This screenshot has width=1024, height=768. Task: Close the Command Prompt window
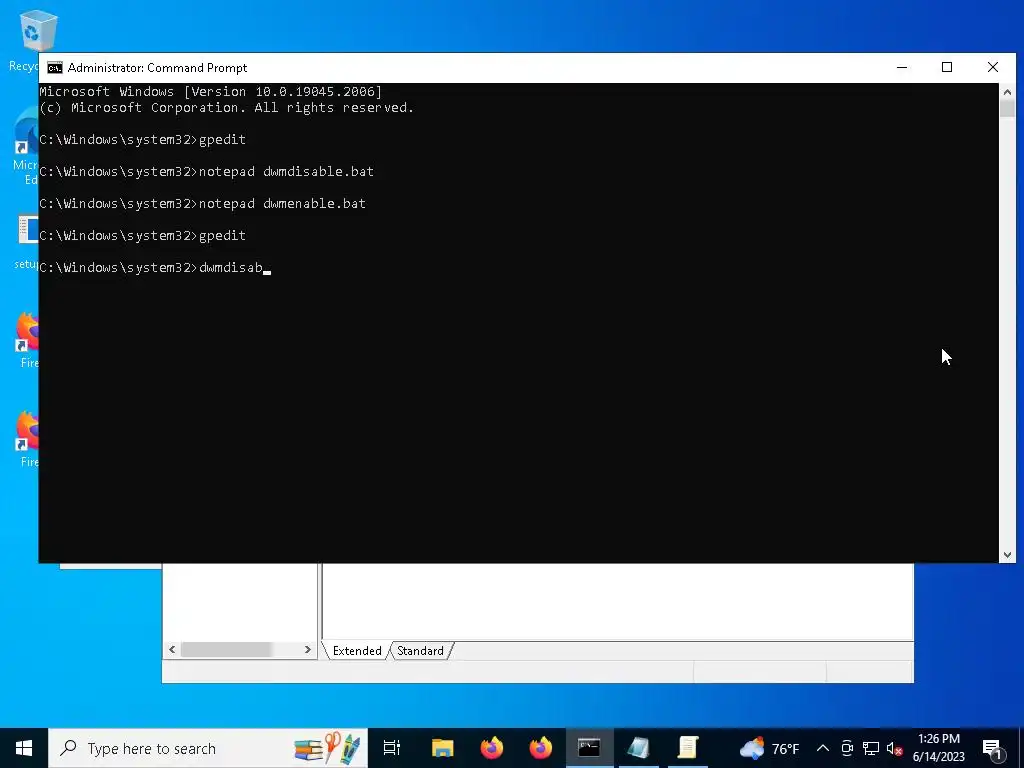tap(993, 67)
